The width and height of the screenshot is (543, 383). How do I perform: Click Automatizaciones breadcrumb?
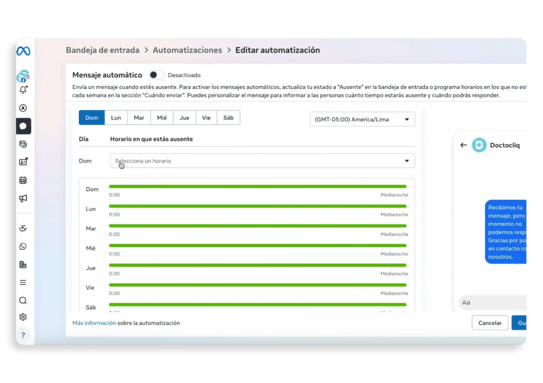(187, 50)
